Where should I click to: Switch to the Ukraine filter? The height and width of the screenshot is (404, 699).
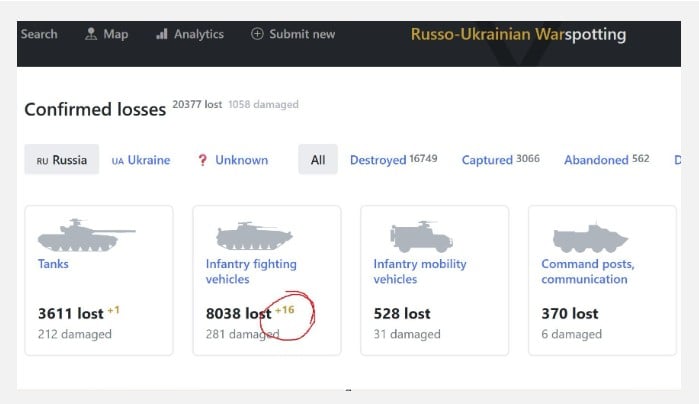point(141,160)
